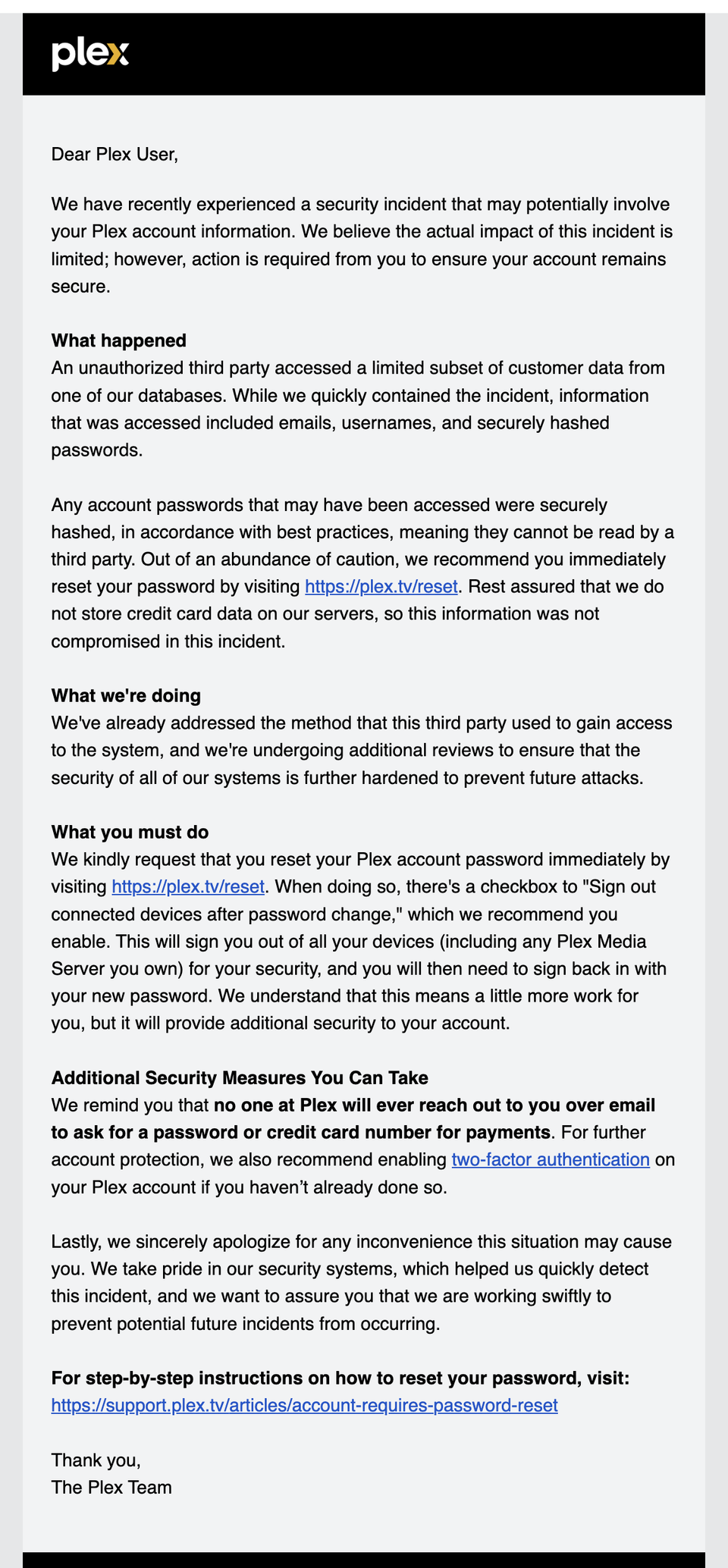Click the yellow X in the Plex logo
728x1568 pixels.
pos(118,55)
